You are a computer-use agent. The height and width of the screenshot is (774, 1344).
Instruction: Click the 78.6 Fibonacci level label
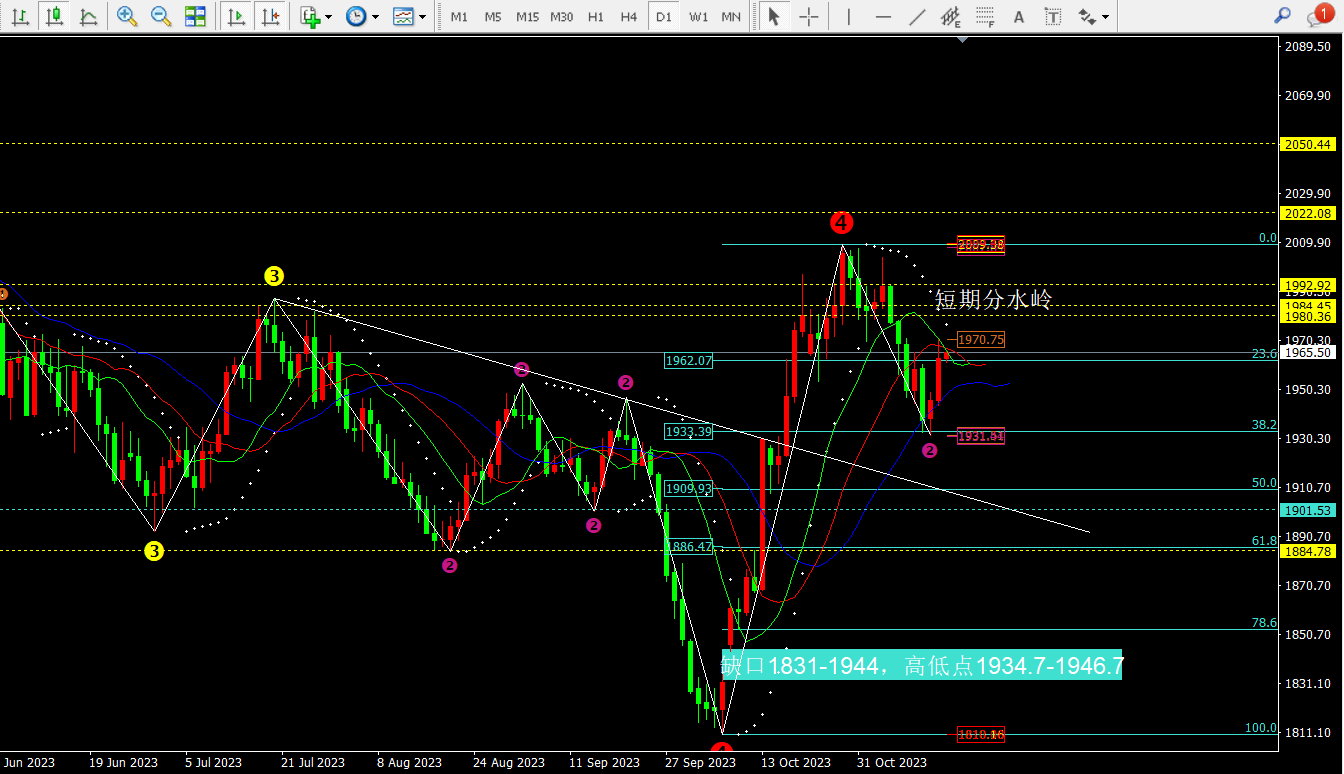[1265, 622]
